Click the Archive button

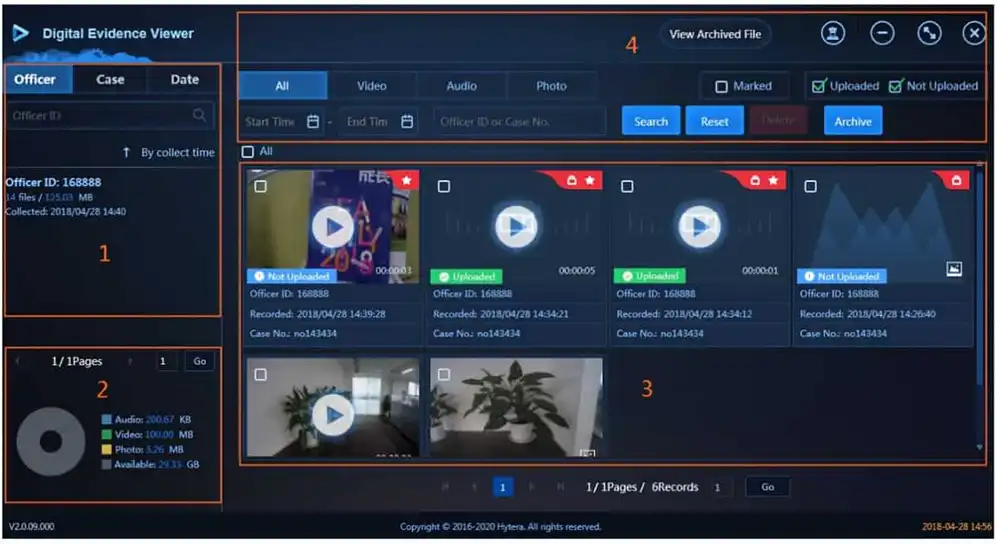(852, 122)
